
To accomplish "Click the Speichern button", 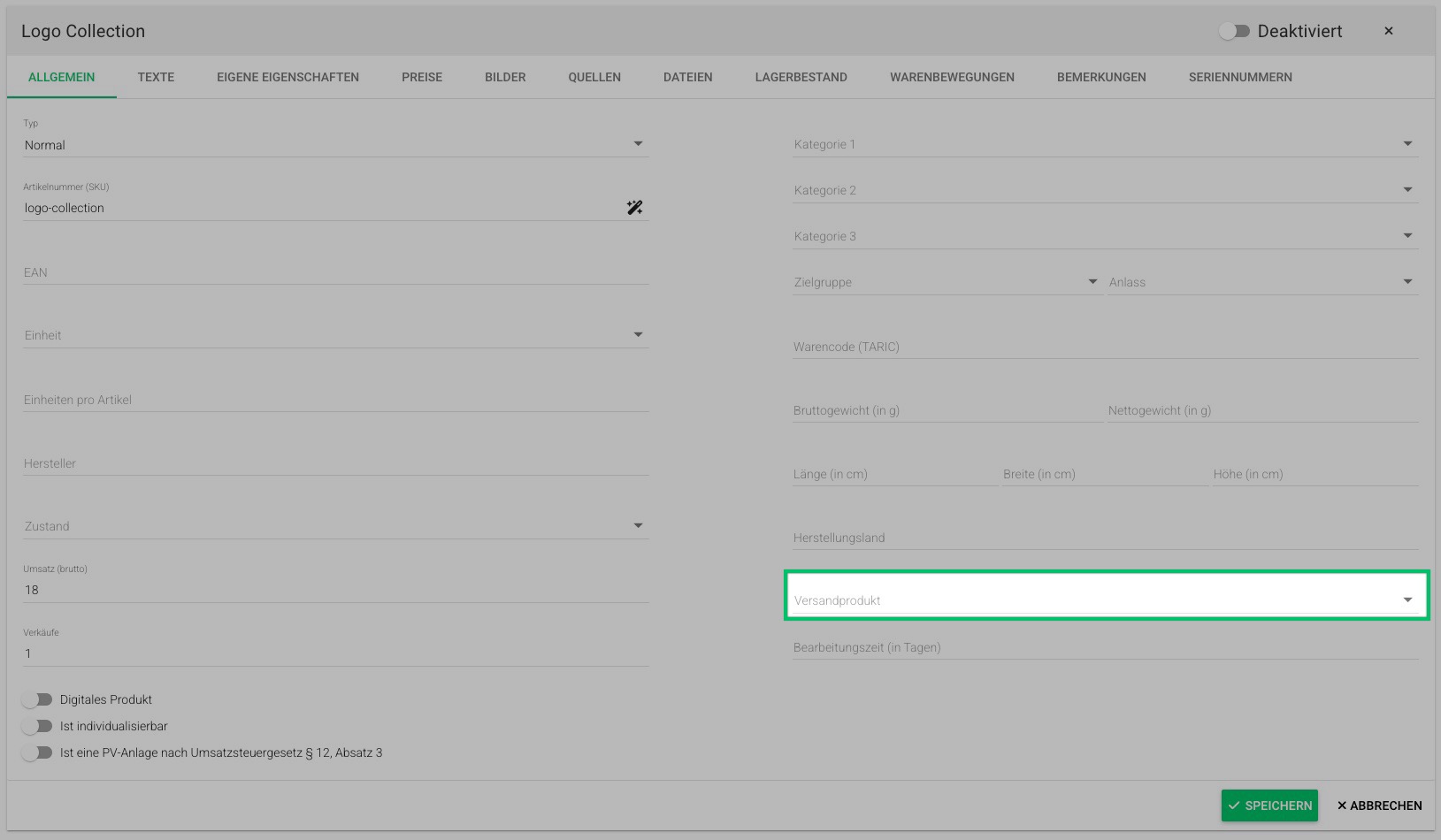I will [1269, 806].
